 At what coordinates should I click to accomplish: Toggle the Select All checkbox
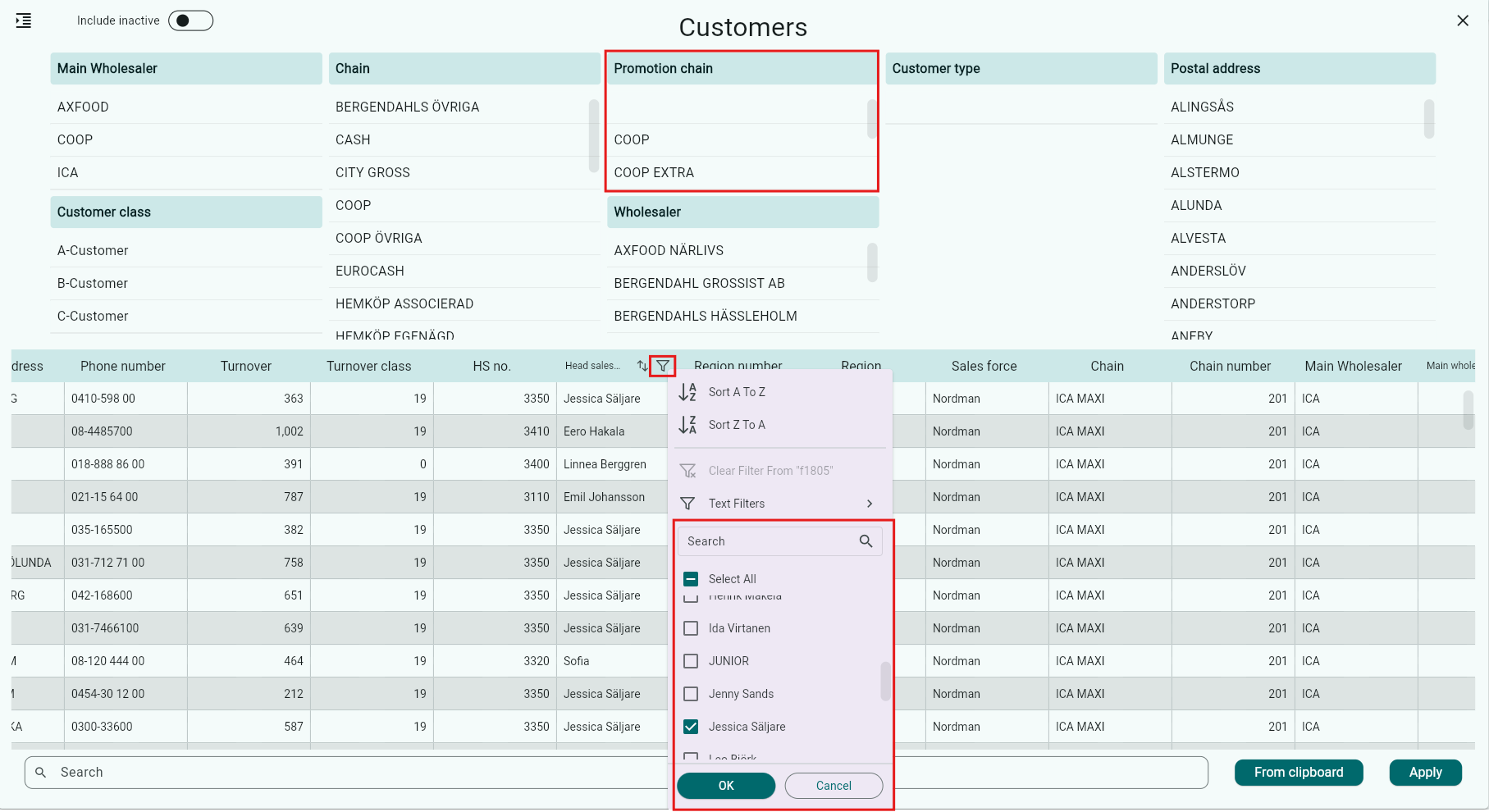691,579
